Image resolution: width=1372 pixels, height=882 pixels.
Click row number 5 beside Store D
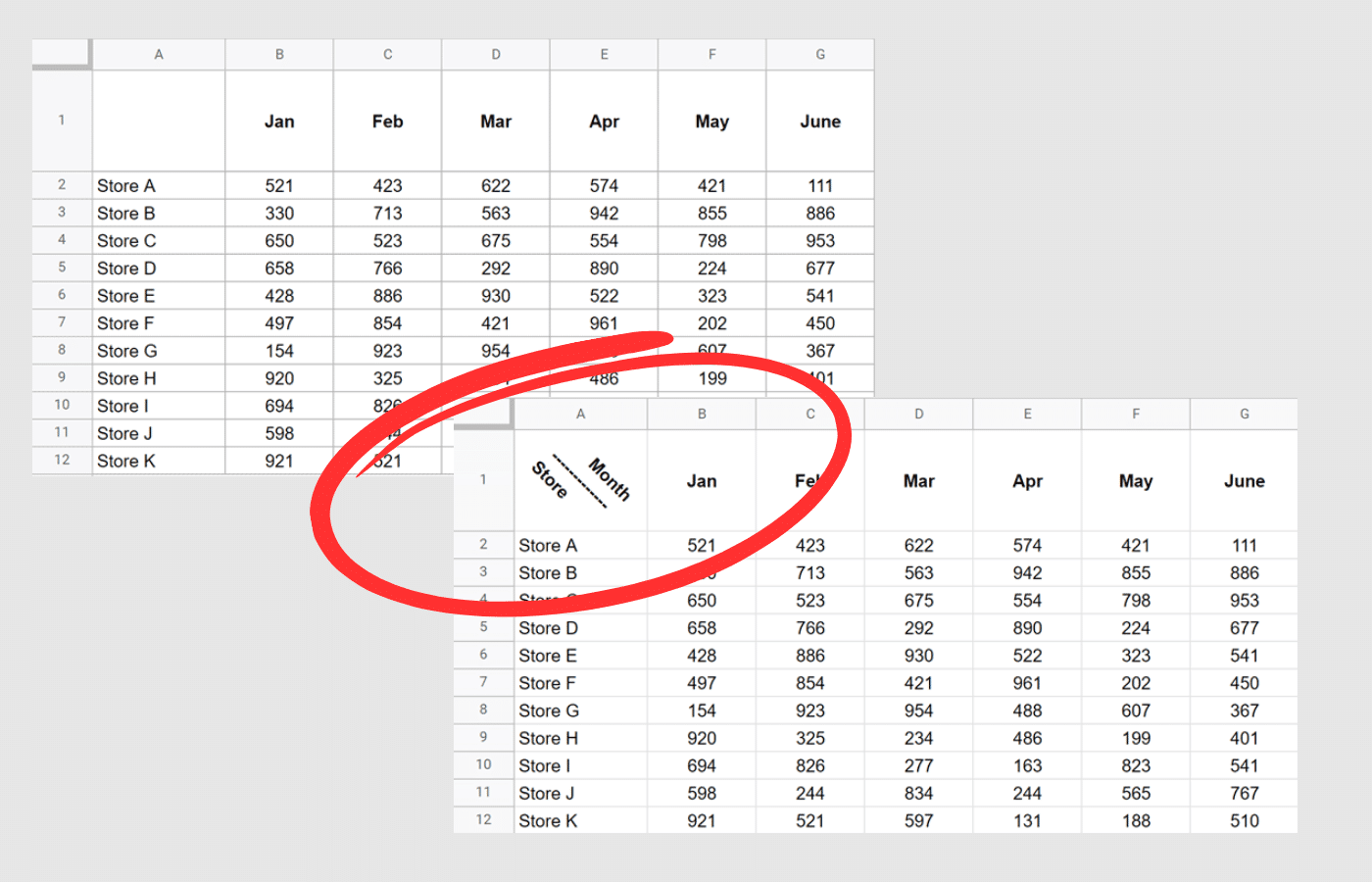[482, 628]
